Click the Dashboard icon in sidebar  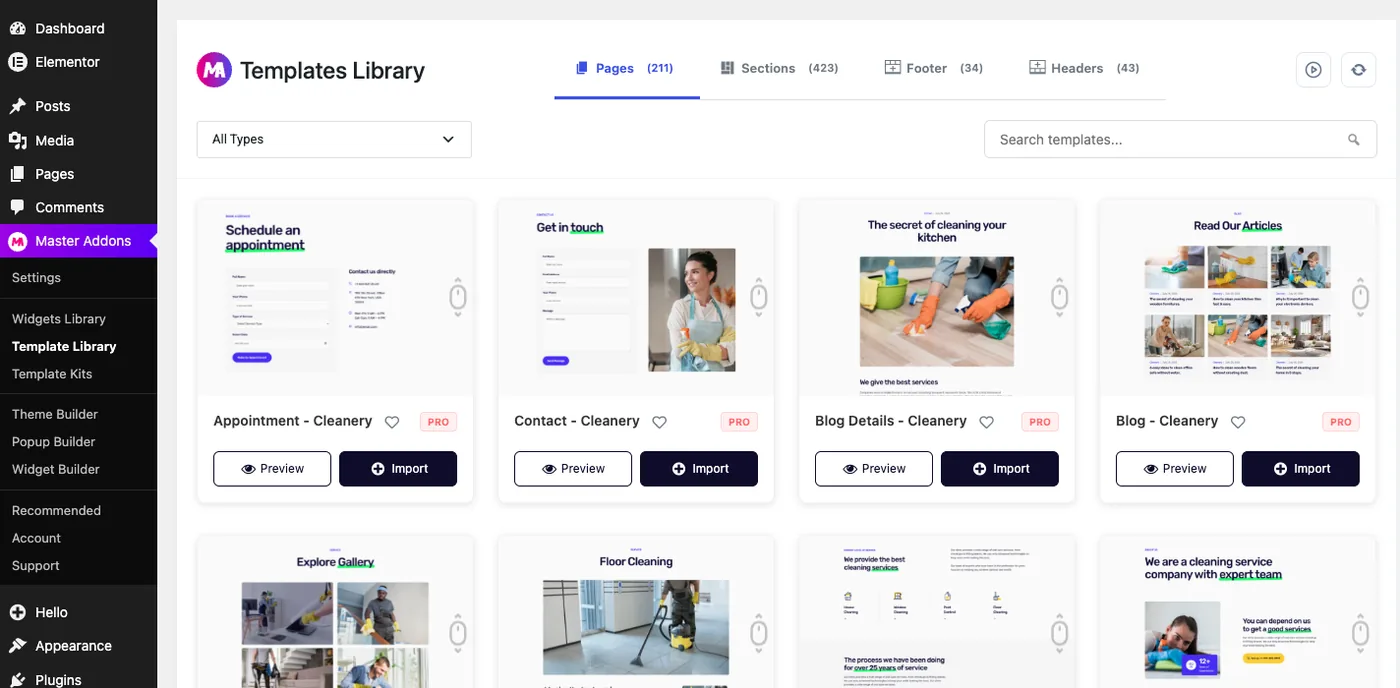[17, 28]
